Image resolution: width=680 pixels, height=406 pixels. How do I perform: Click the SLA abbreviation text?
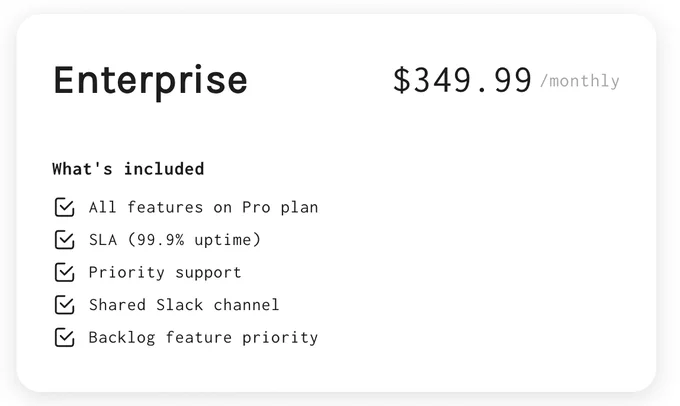point(103,239)
